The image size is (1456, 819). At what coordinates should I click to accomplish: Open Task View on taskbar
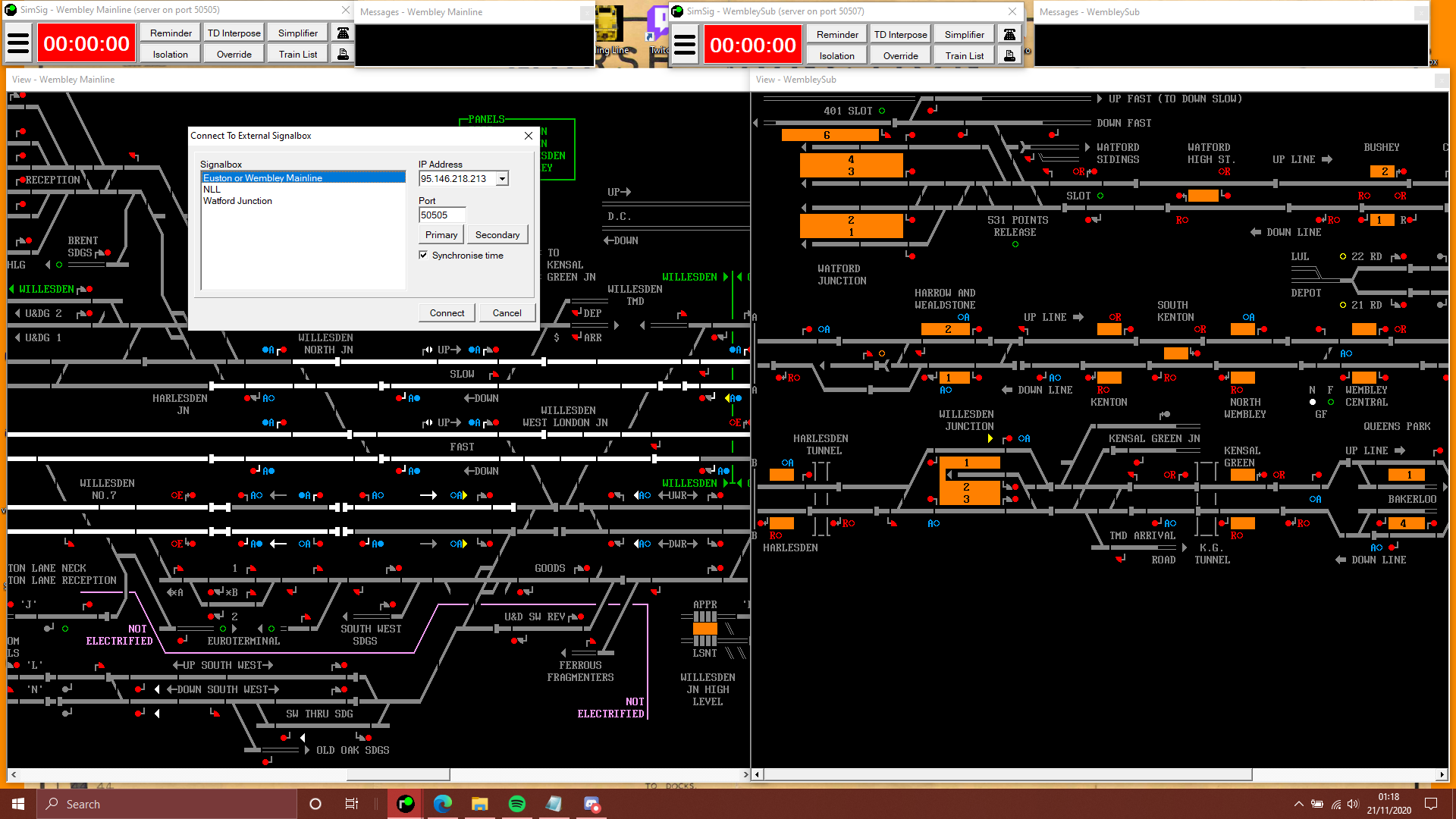point(351,804)
